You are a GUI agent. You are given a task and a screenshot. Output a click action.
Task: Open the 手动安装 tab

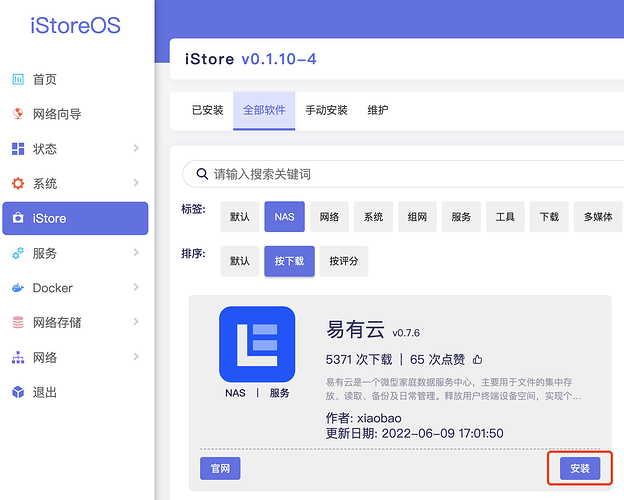point(326,110)
